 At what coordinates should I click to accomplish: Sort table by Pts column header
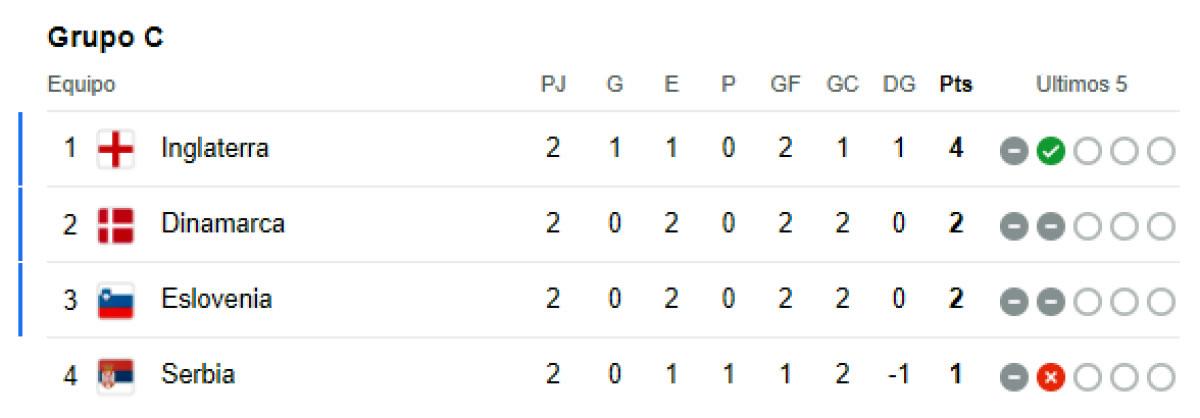tap(956, 85)
